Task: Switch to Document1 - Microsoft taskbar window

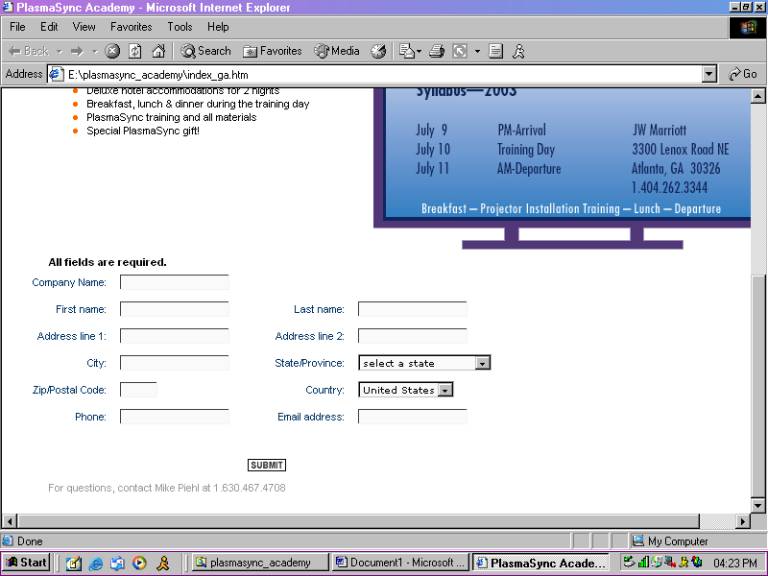Action: pyautogui.click(x=400, y=562)
